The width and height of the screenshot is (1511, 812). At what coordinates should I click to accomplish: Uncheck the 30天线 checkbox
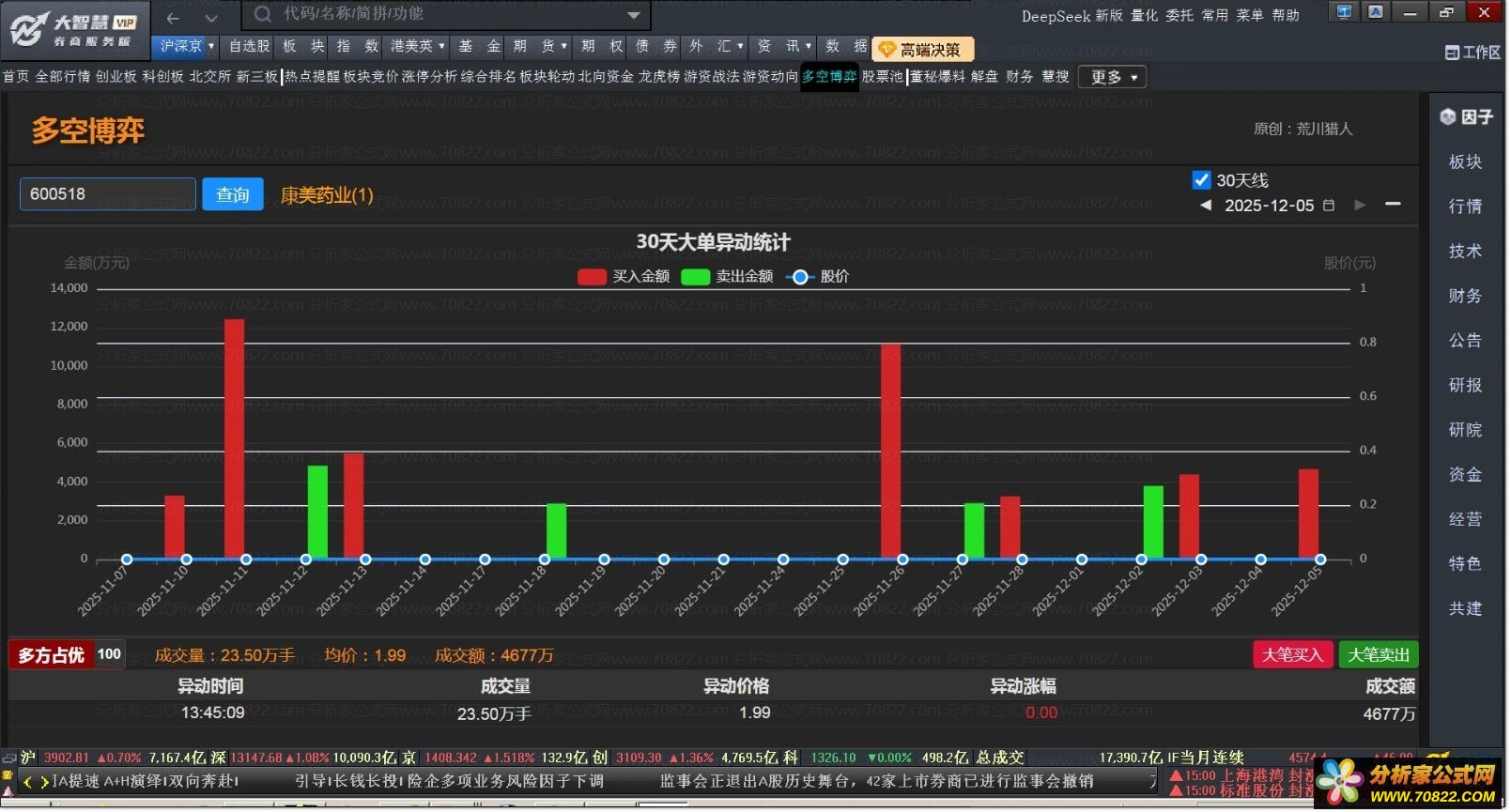1201,180
